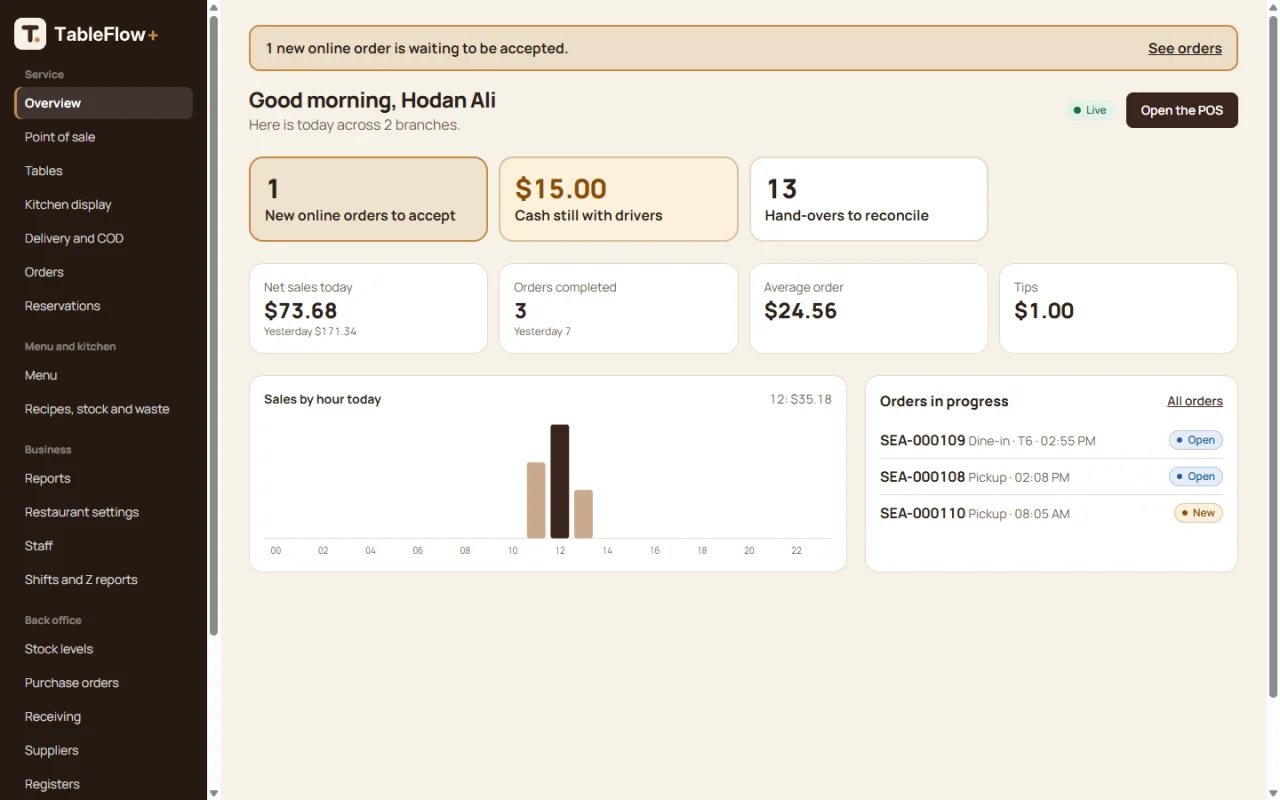This screenshot has height=800, width=1280.
Task: Open Reports in Business section
Action: [x=103, y=478]
